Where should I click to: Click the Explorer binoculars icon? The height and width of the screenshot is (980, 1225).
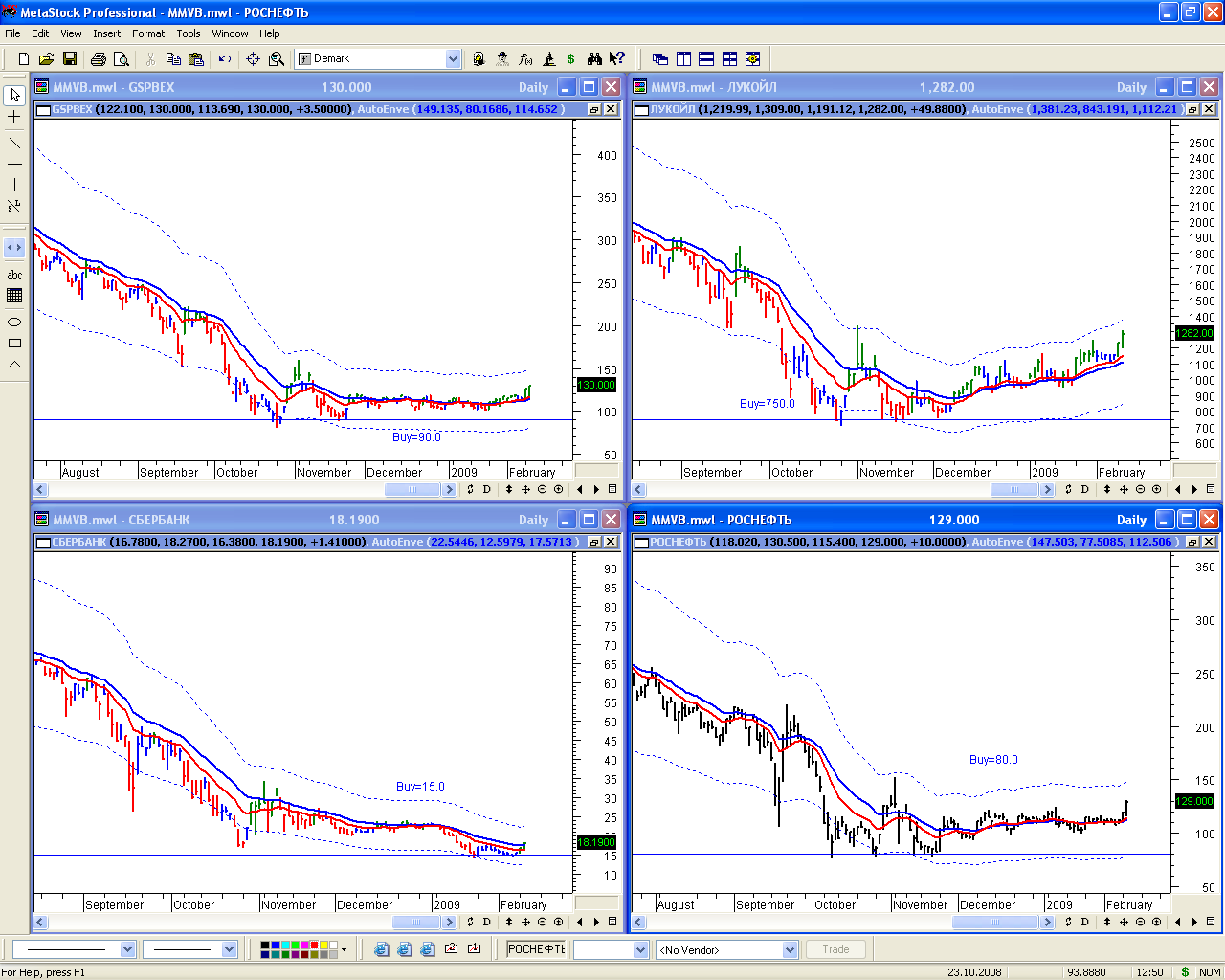click(x=594, y=58)
